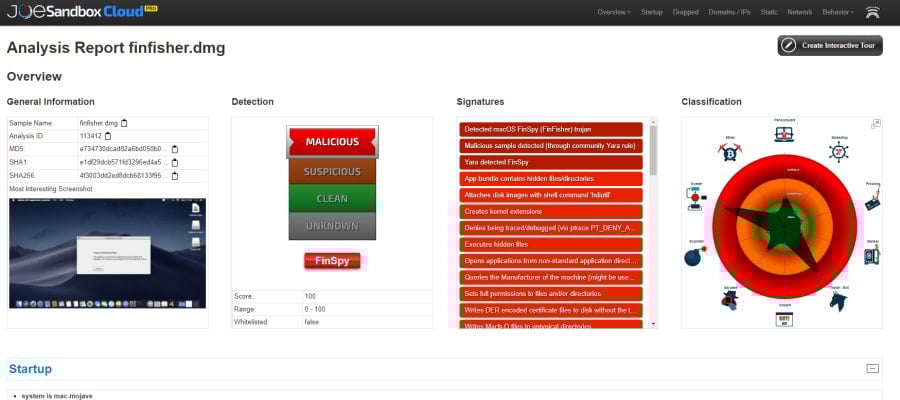900x400 pixels.
Task: Click the MD5 hash value text
Action: coord(123,149)
